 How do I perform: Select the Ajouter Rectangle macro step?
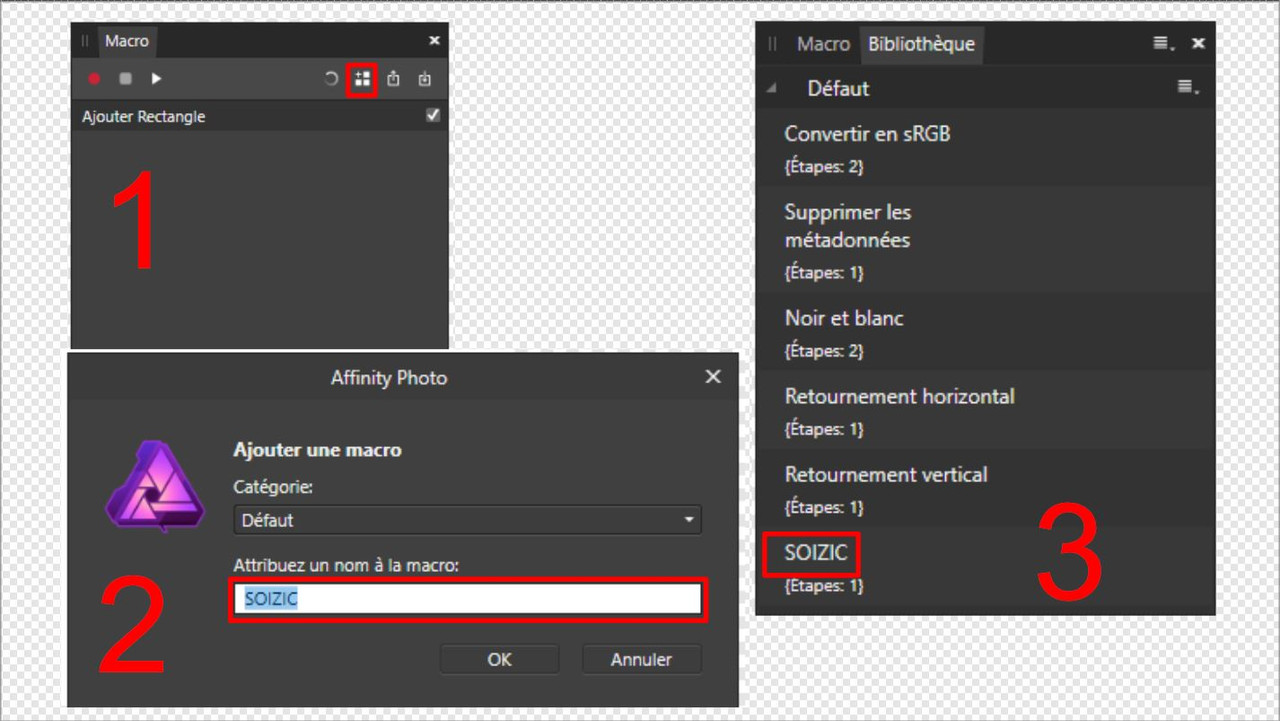(x=260, y=116)
